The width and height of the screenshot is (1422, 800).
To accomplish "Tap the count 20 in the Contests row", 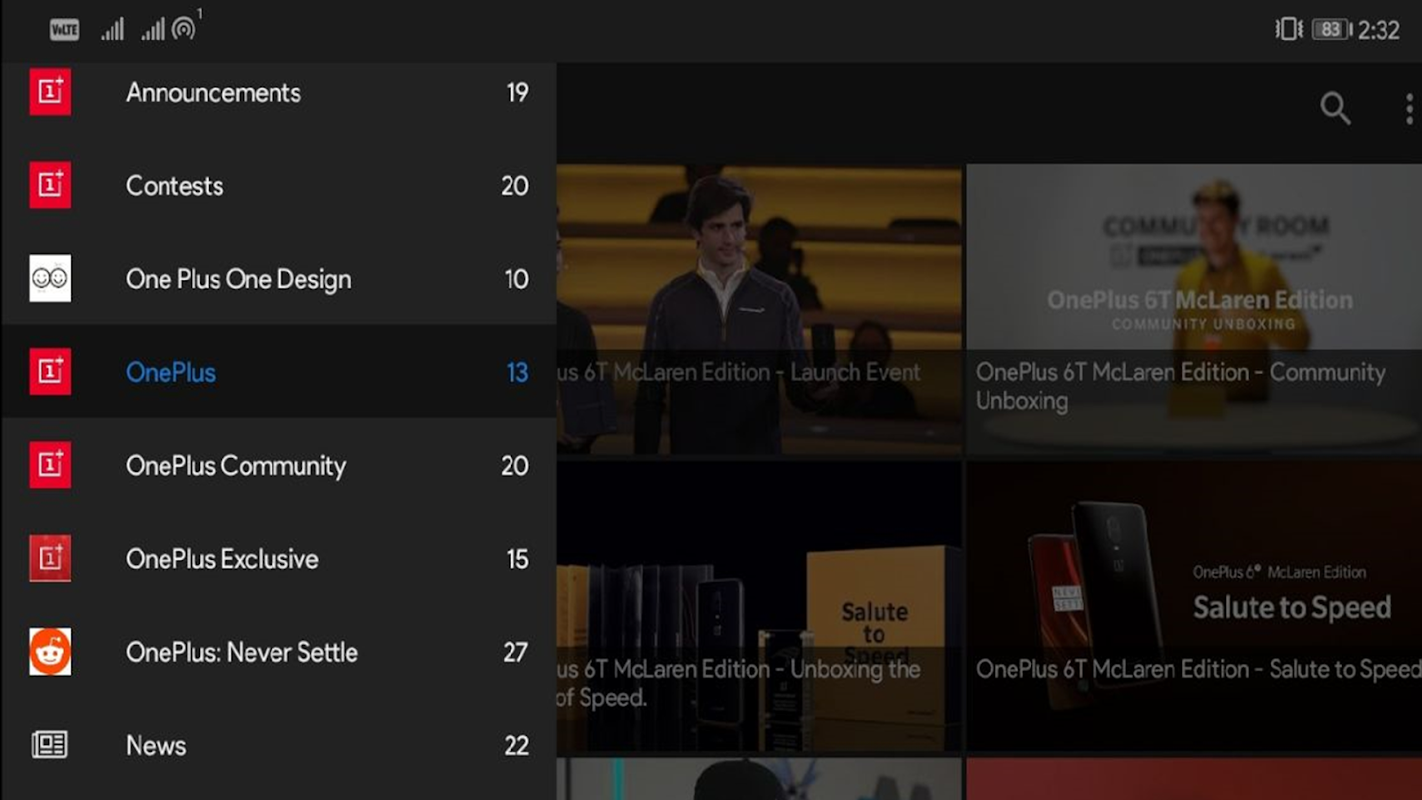I will pos(515,186).
